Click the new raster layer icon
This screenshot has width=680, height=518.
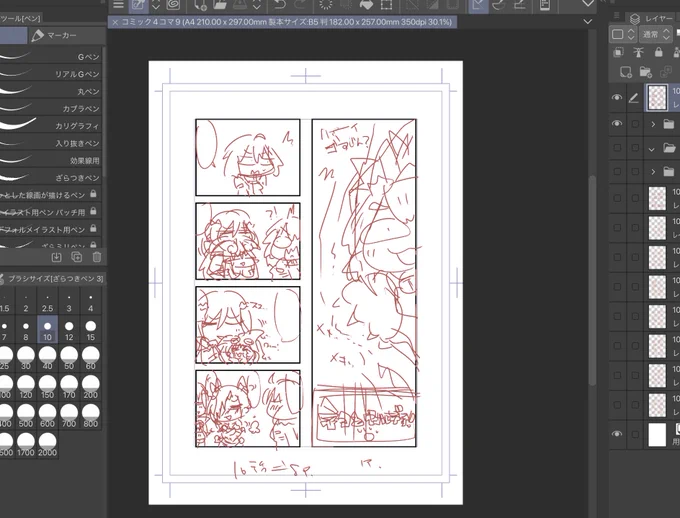[x=625, y=72]
